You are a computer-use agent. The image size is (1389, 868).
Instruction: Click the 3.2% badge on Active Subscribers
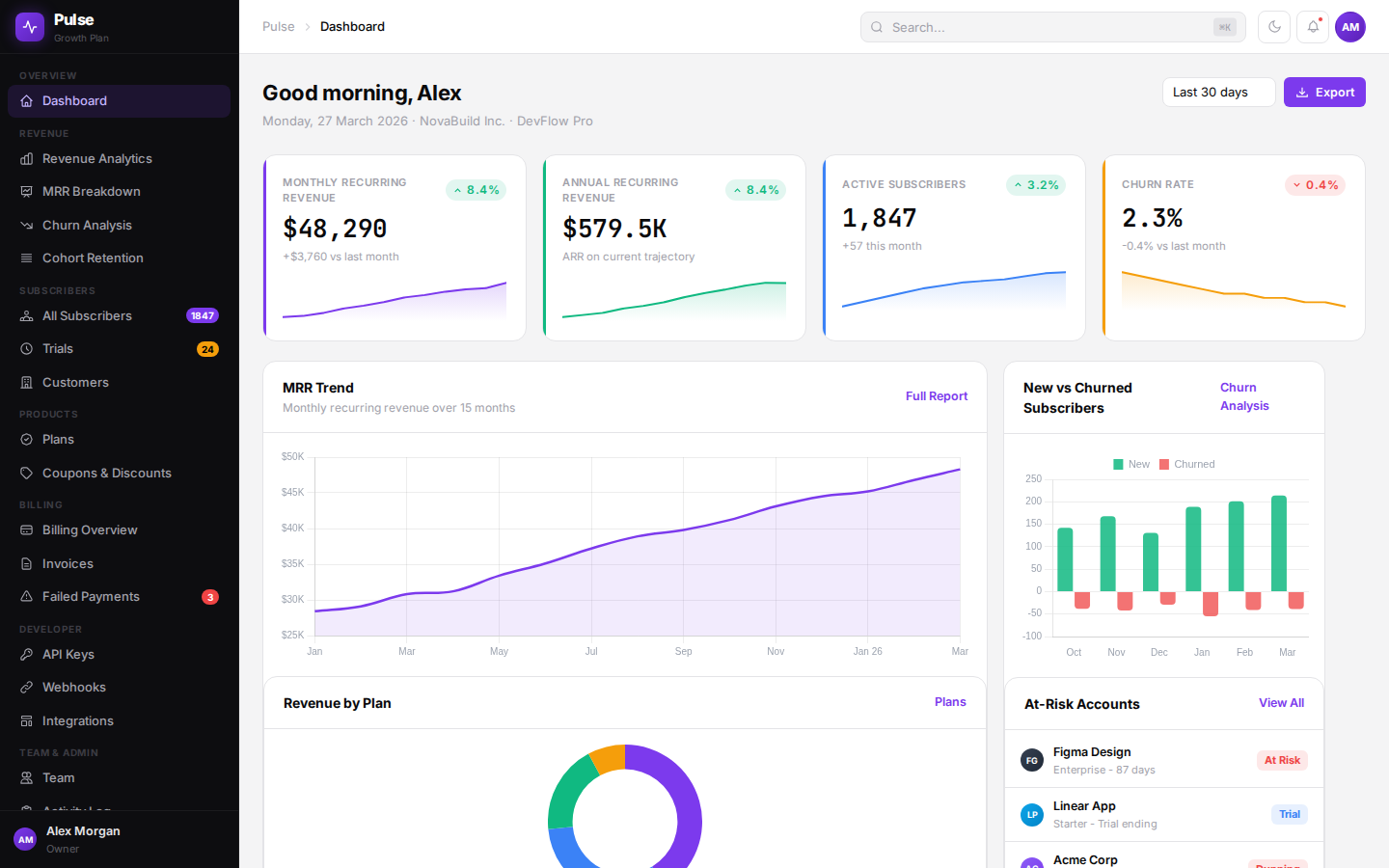(1036, 185)
